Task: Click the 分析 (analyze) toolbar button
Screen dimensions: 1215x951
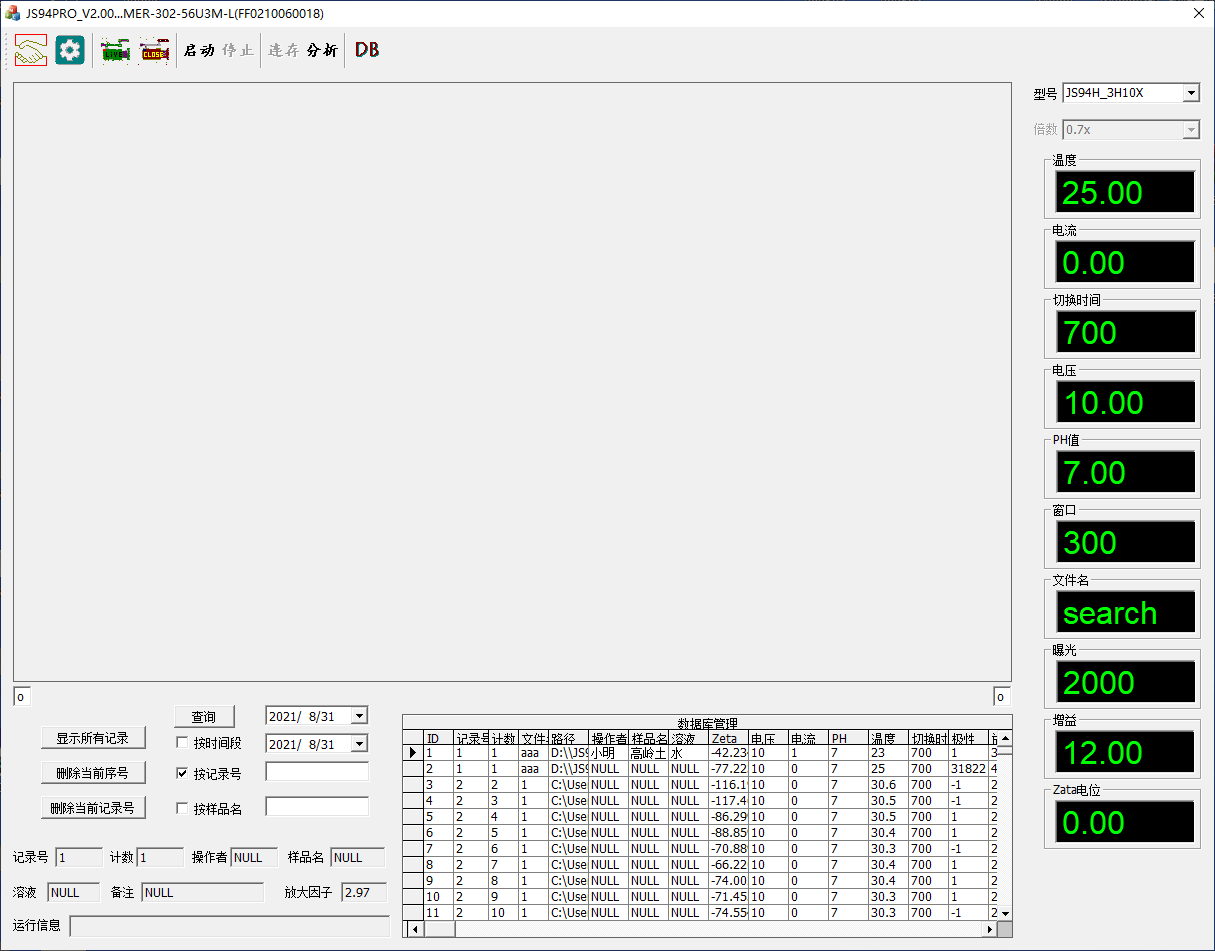Action: 322,51
